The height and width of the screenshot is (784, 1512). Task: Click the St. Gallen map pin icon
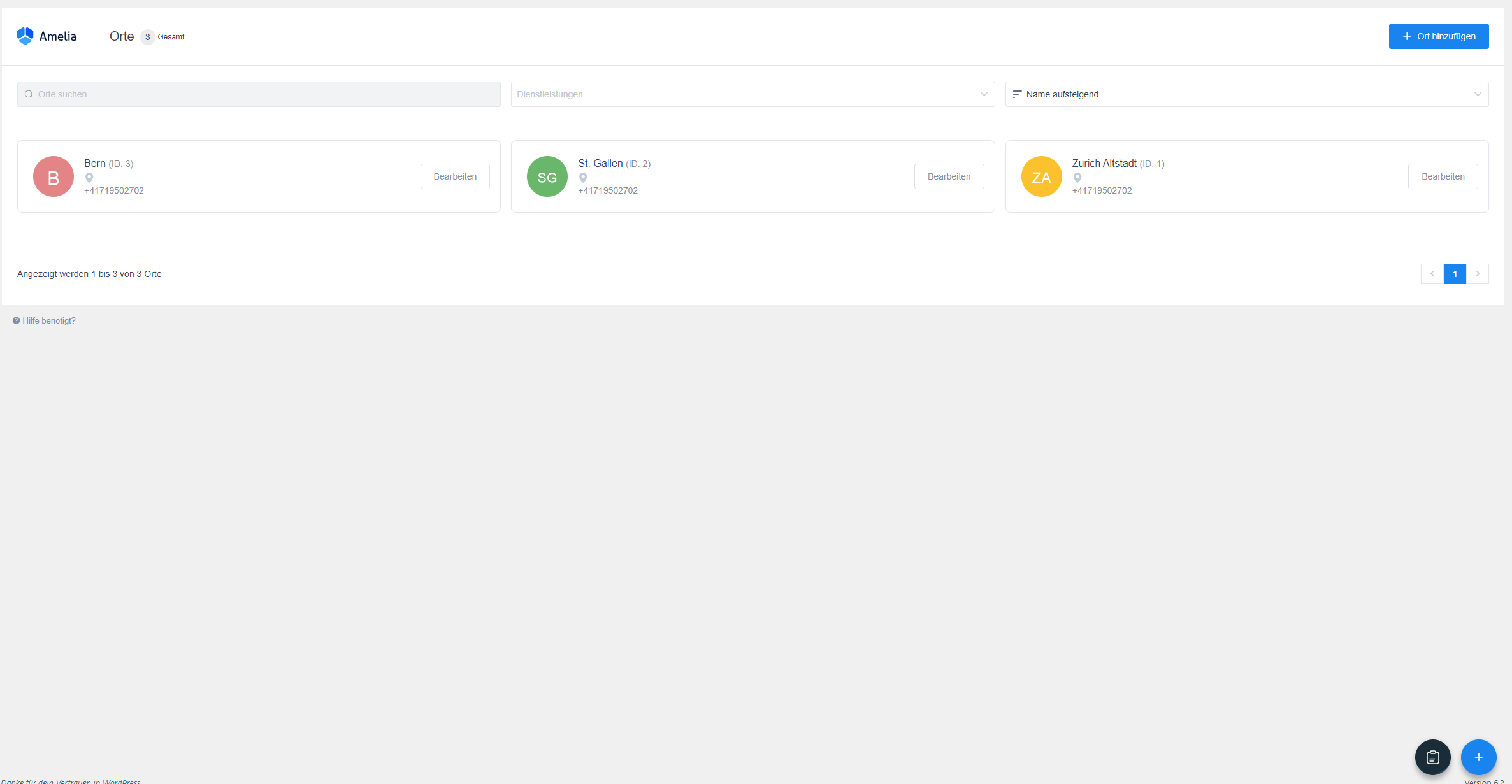[583, 178]
